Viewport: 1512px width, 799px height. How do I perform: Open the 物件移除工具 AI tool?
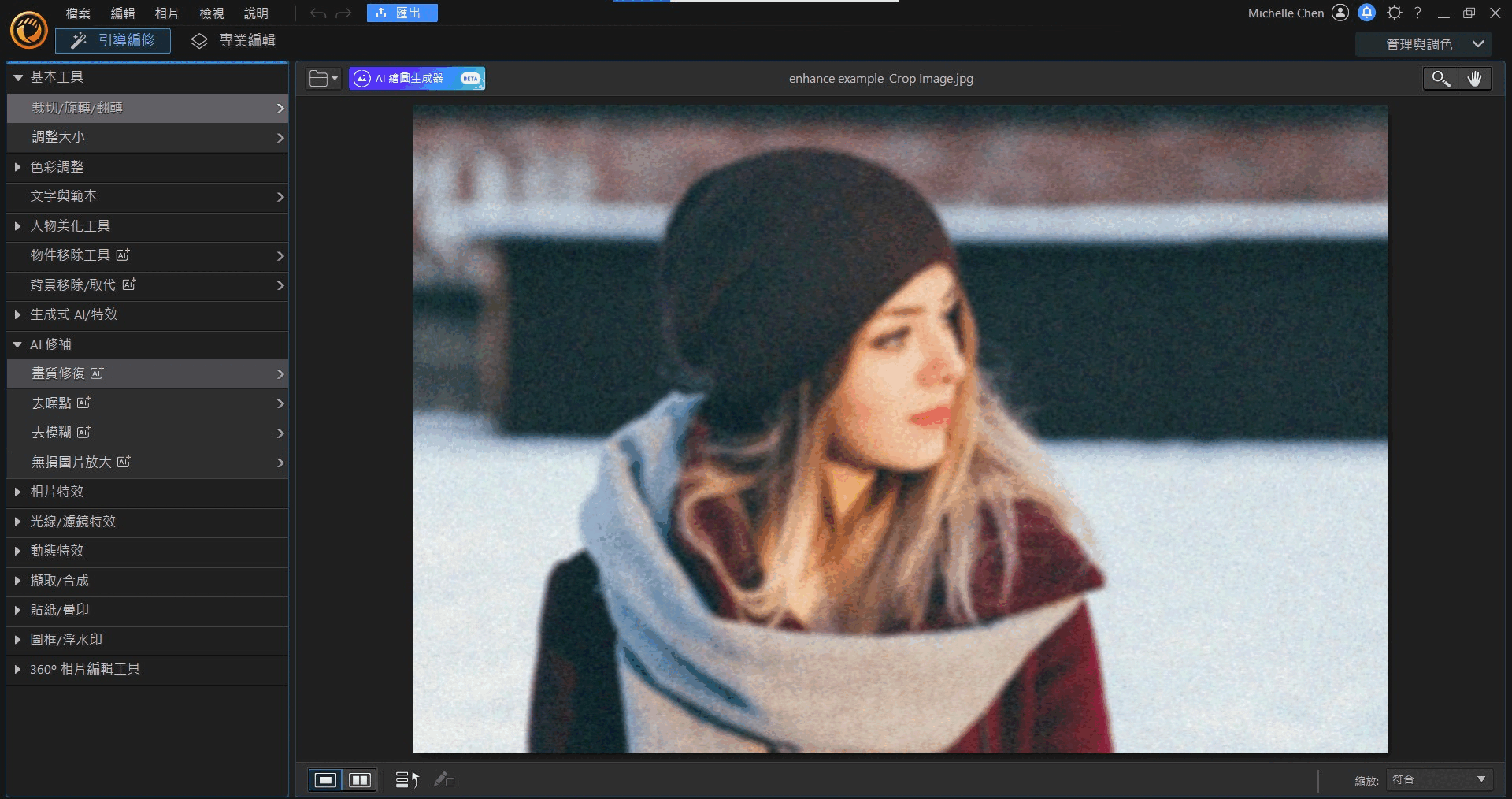(148, 255)
